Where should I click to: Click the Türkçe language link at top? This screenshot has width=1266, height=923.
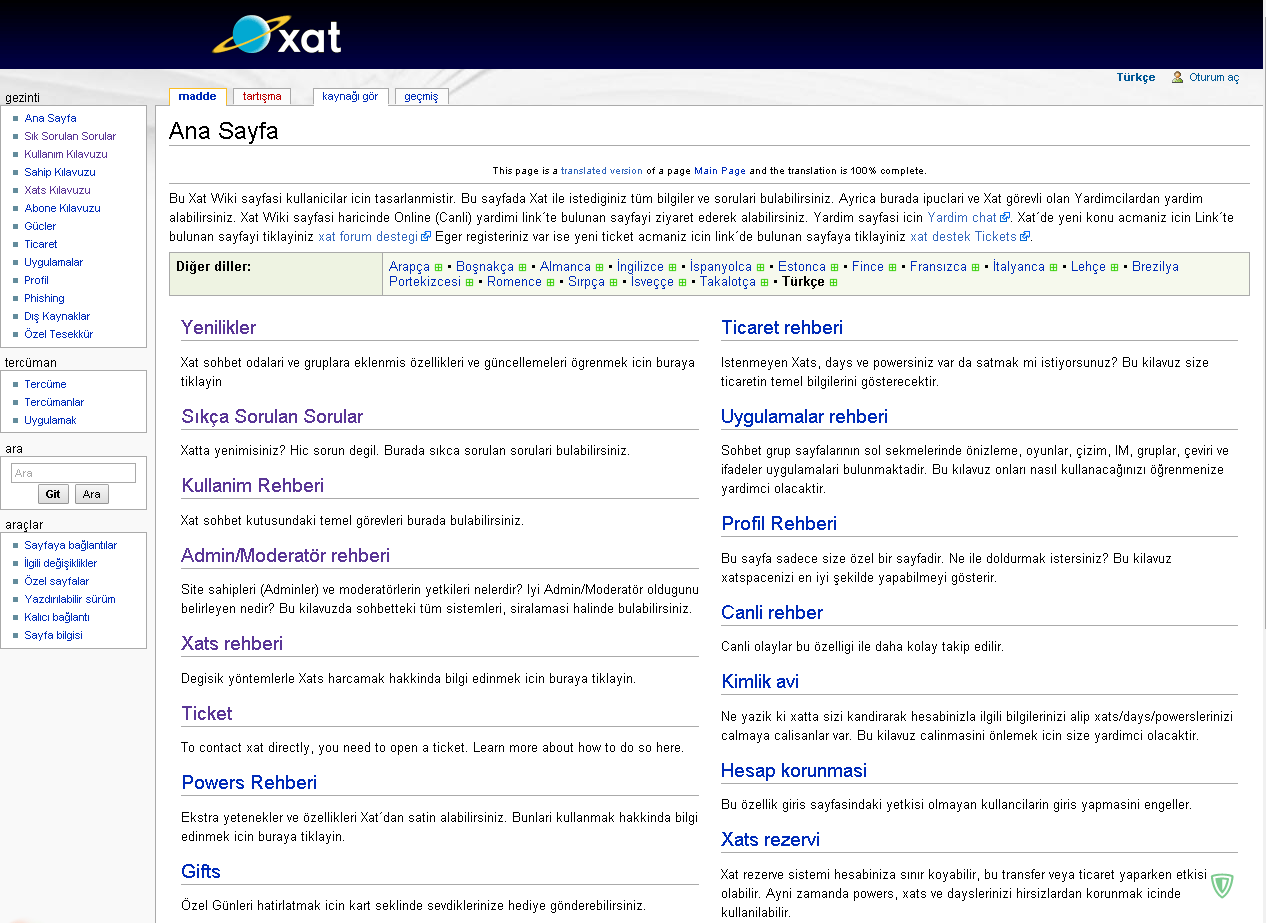point(1136,77)
